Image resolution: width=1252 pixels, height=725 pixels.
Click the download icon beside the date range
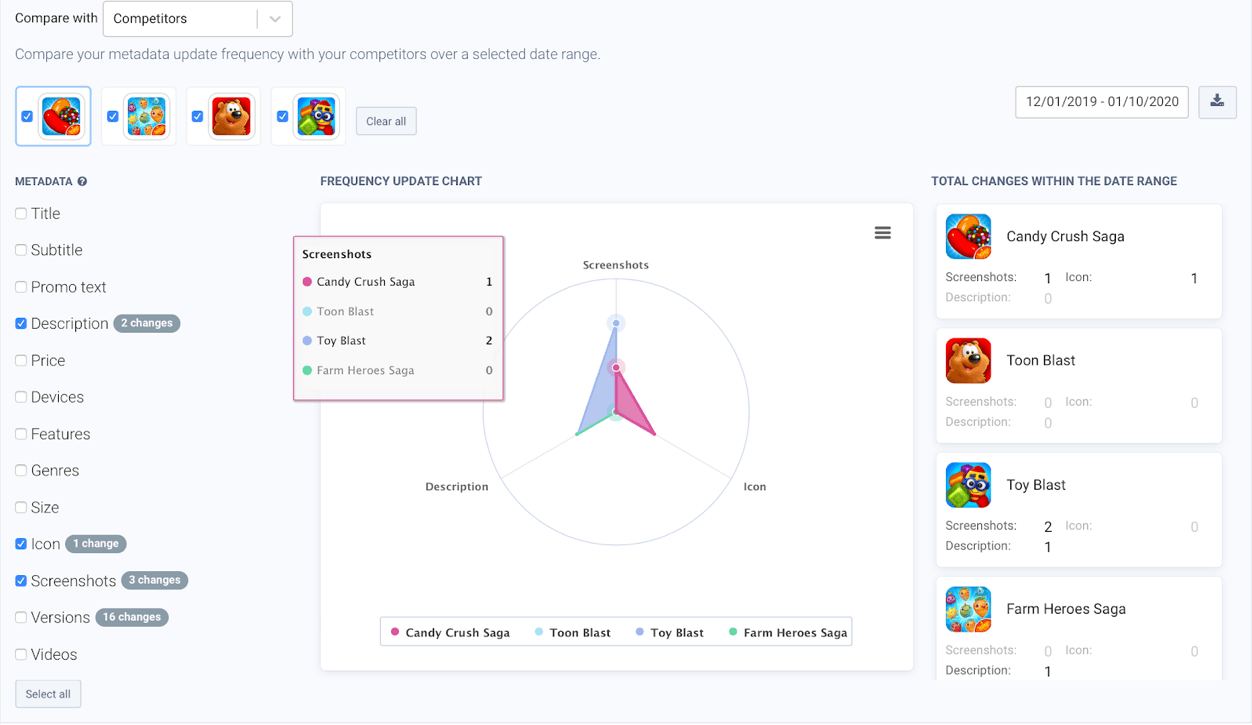1217,101
